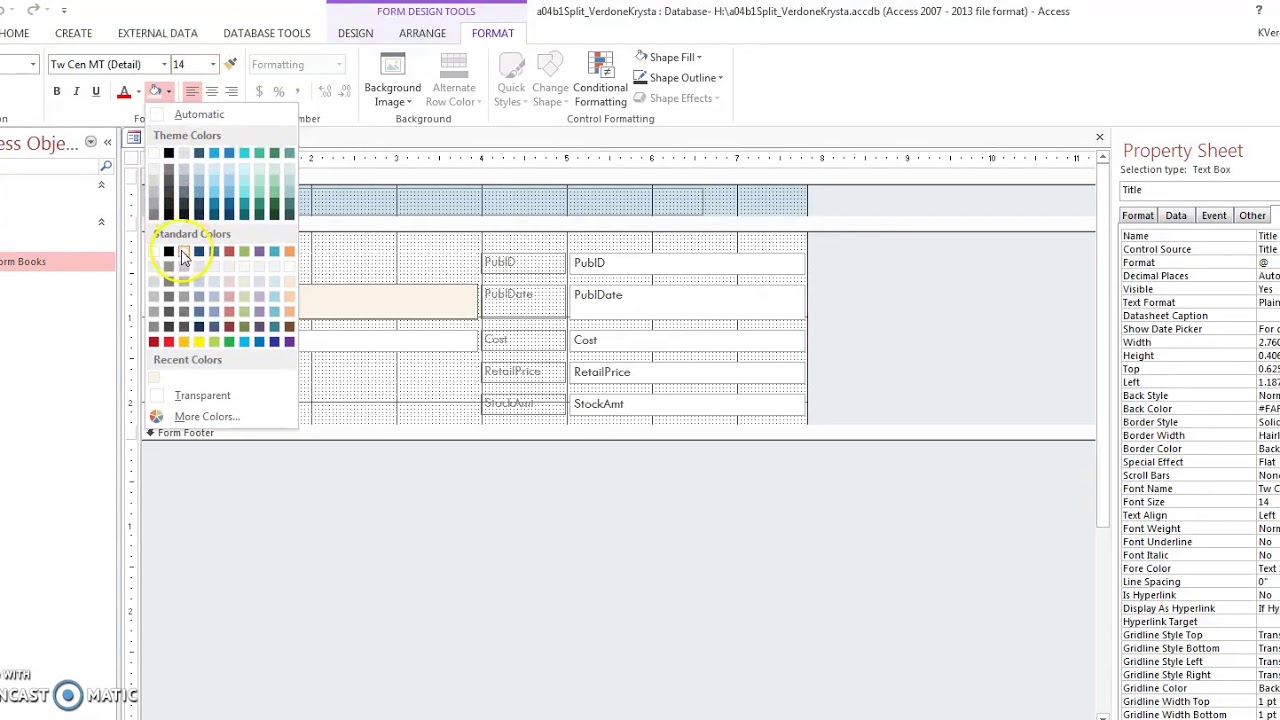
Task: Select the FORMAT ribbon tab
Action: [x=493, y=33]
